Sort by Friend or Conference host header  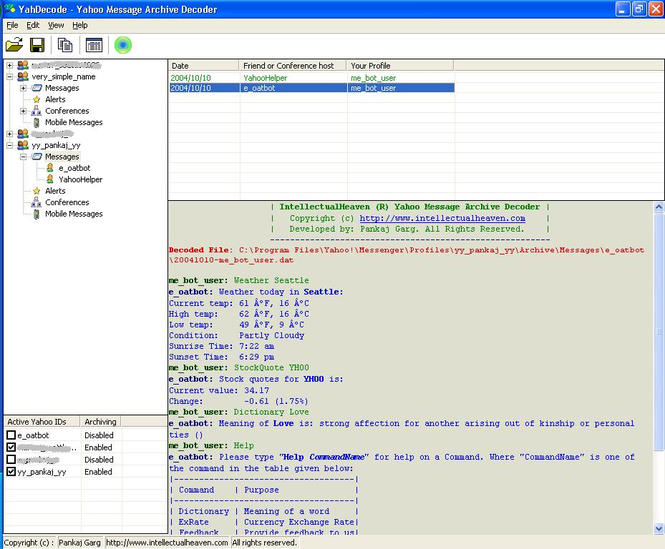pos(293,66)
